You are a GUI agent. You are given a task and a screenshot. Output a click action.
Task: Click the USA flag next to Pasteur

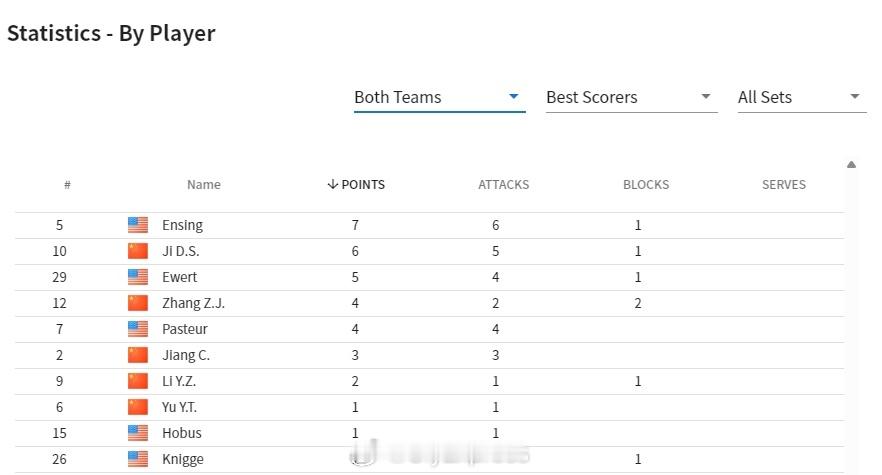[x=138, y=329]
